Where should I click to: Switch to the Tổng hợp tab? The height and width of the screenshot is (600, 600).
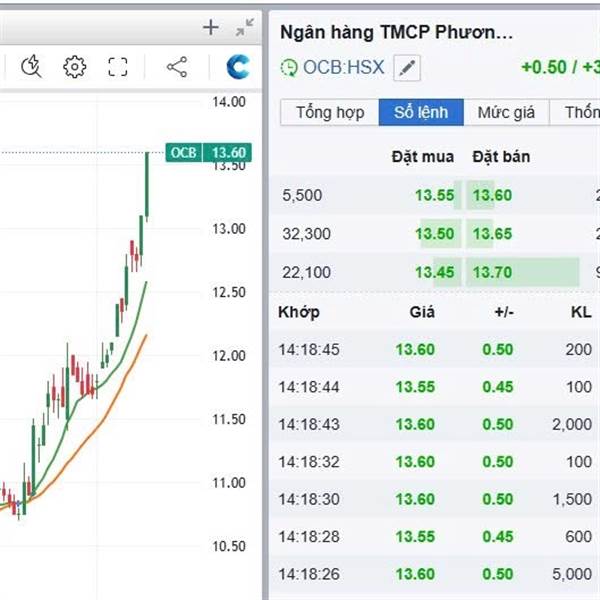(330, 112)
